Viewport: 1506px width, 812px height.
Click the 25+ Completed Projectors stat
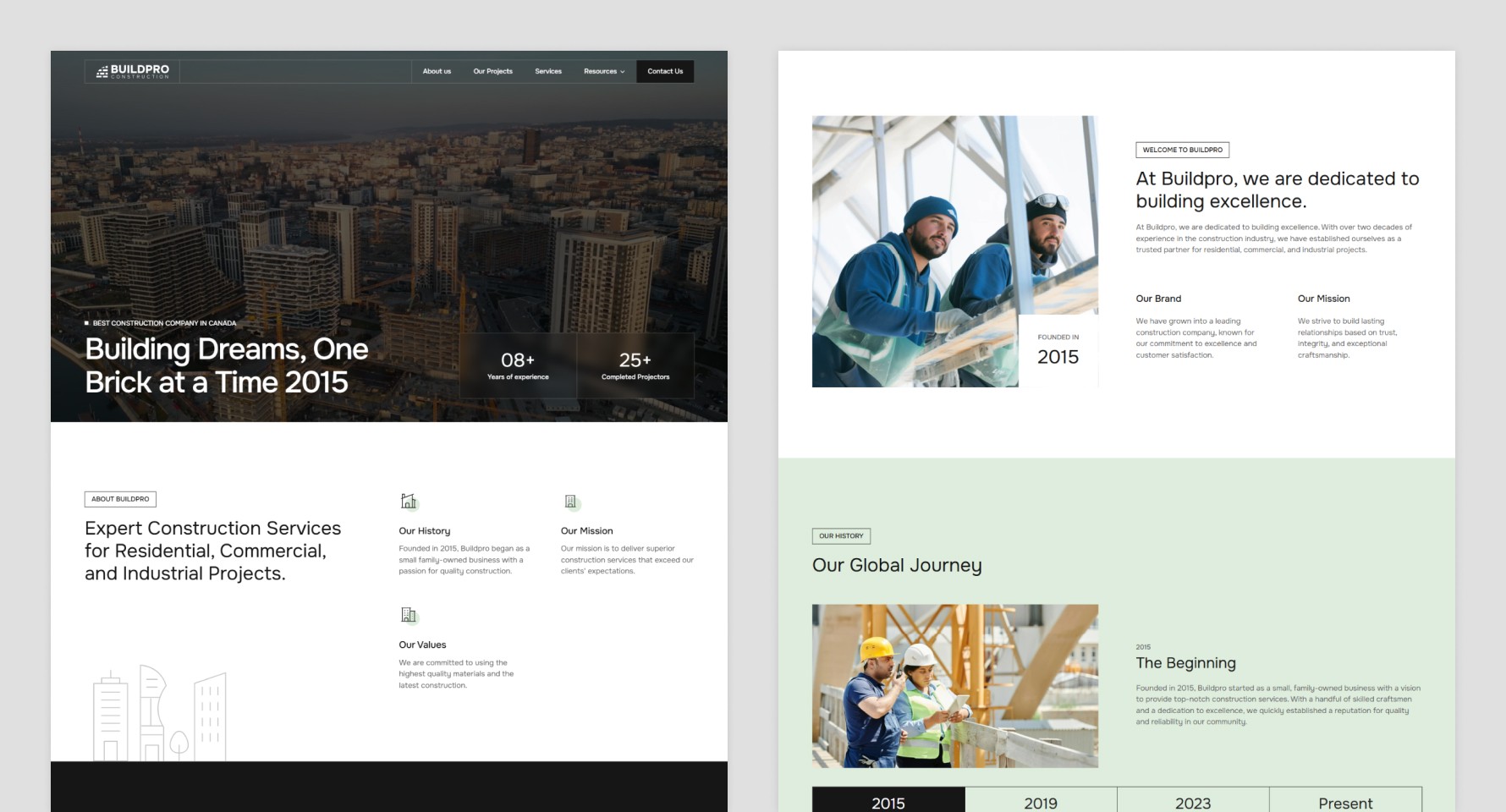635,365
